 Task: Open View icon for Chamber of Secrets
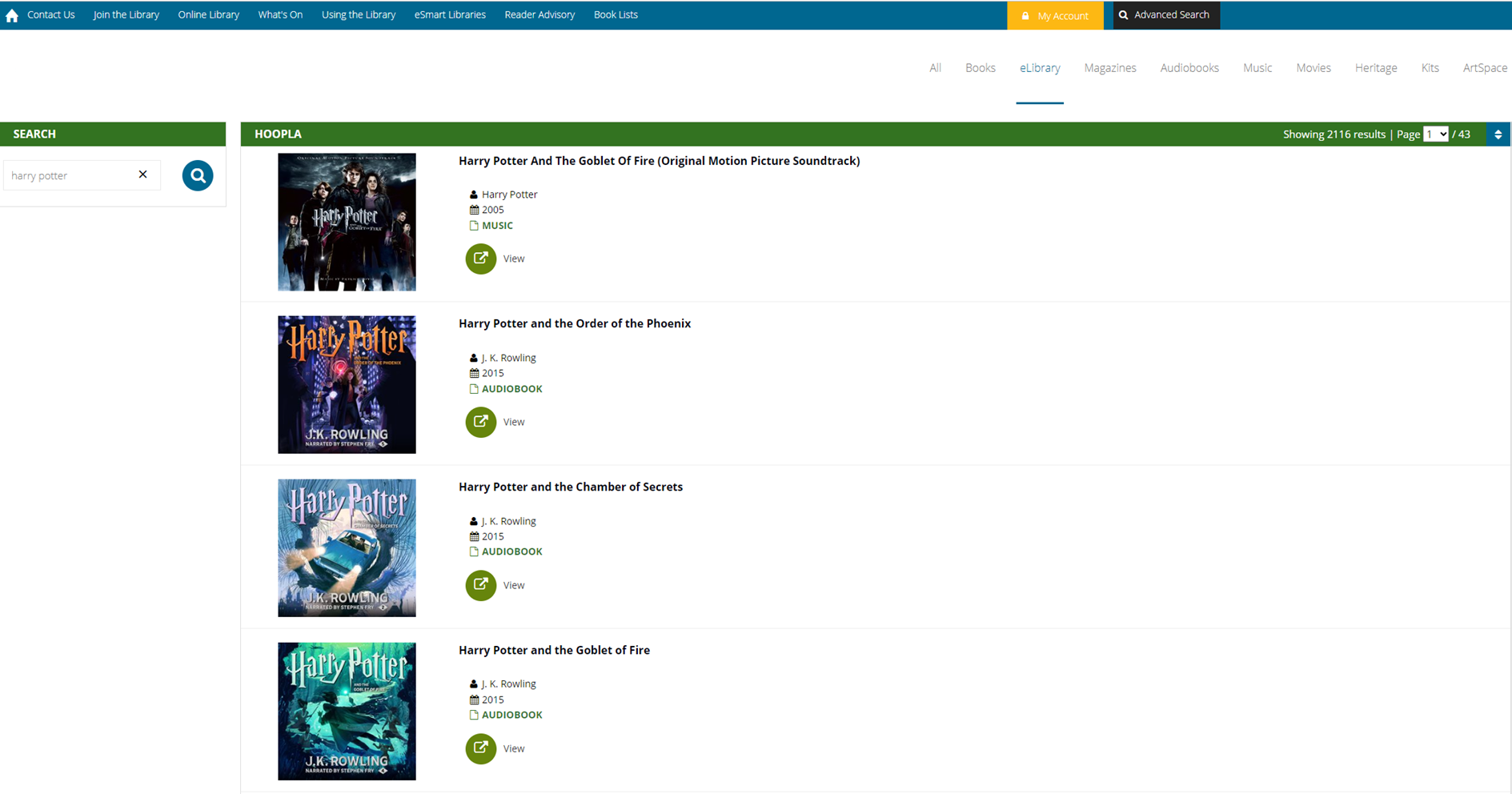tap(480, 585)
